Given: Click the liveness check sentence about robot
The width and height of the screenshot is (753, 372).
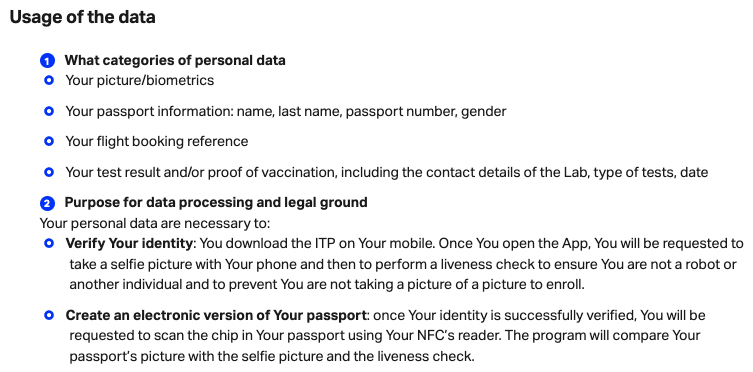Looking at the screenshot, I should tap(402, 264).
